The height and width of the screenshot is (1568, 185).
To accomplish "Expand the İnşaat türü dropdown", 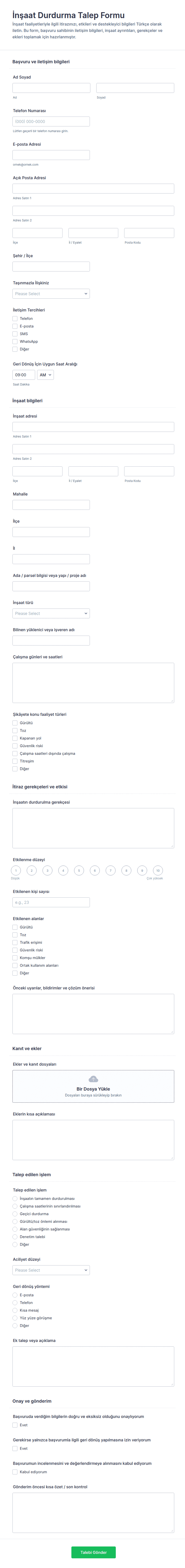I will click(x=51, y=614).
